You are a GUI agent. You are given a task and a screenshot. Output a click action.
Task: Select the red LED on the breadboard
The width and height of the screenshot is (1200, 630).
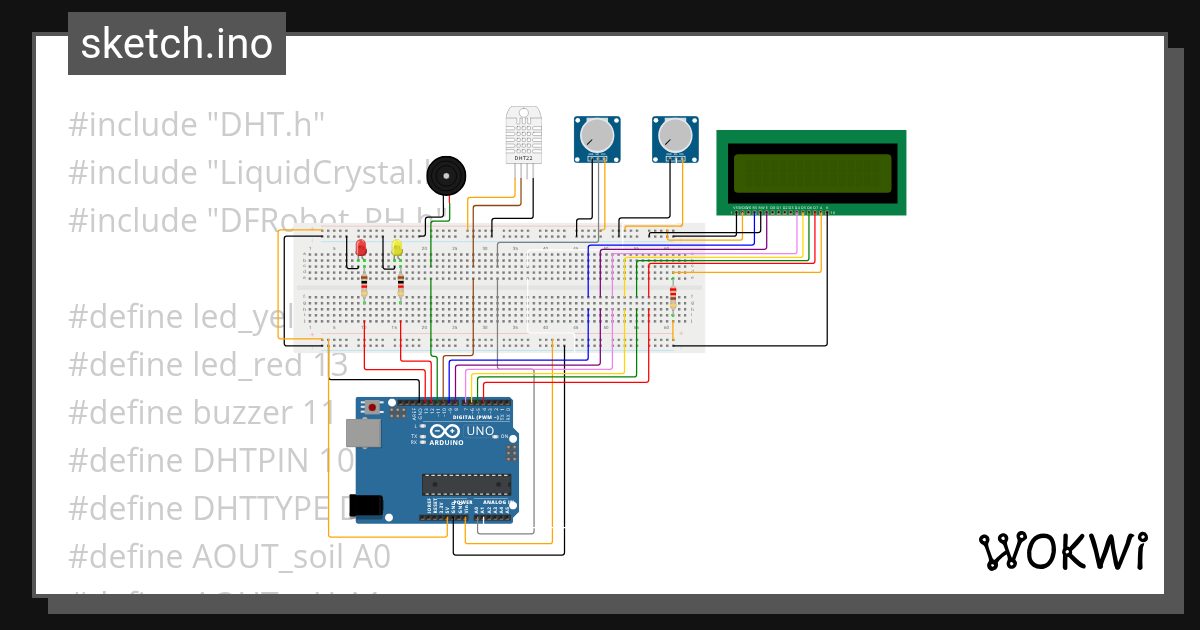click(x=360, y=248)
